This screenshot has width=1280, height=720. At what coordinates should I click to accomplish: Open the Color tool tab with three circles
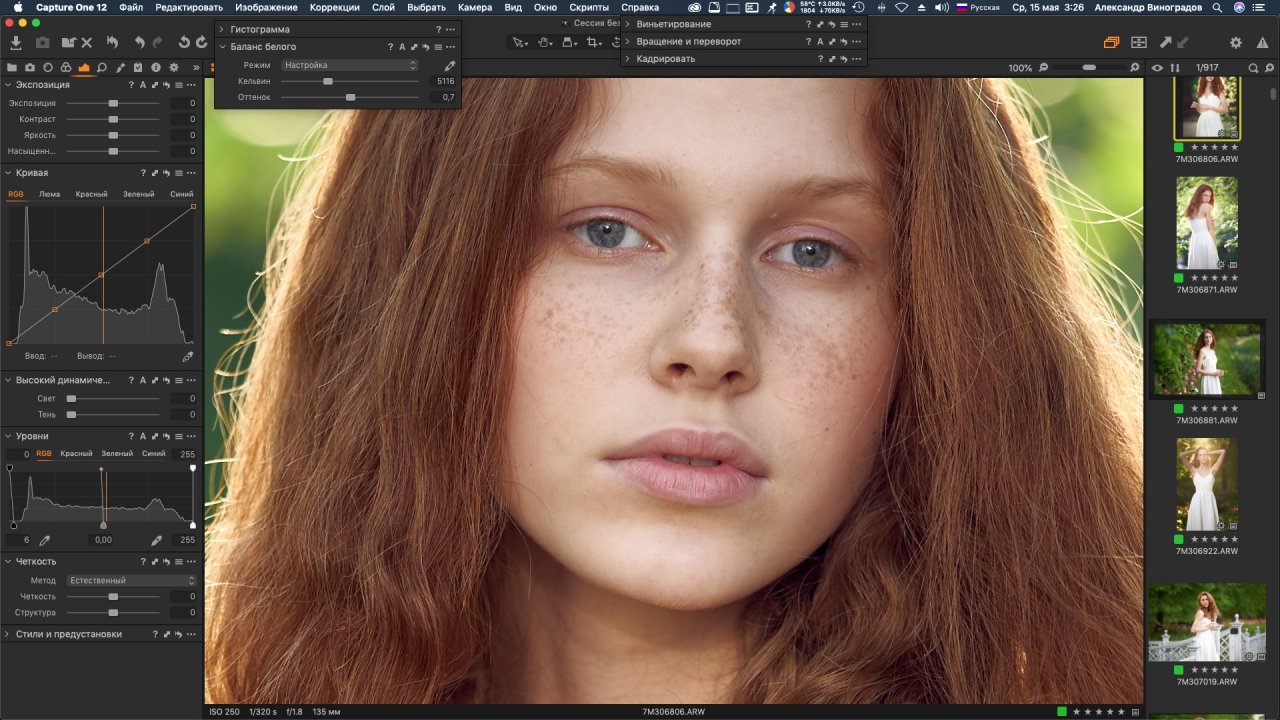(x=66, y=67)
